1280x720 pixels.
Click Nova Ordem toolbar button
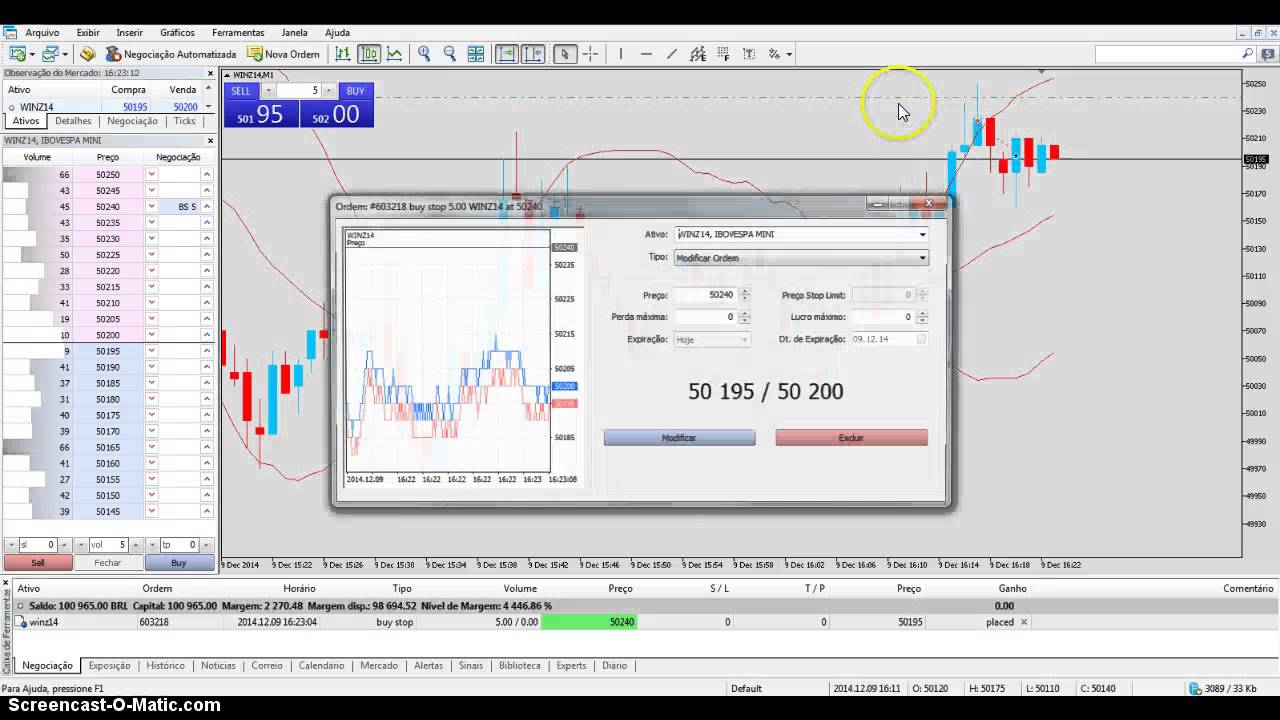[284, 54]
